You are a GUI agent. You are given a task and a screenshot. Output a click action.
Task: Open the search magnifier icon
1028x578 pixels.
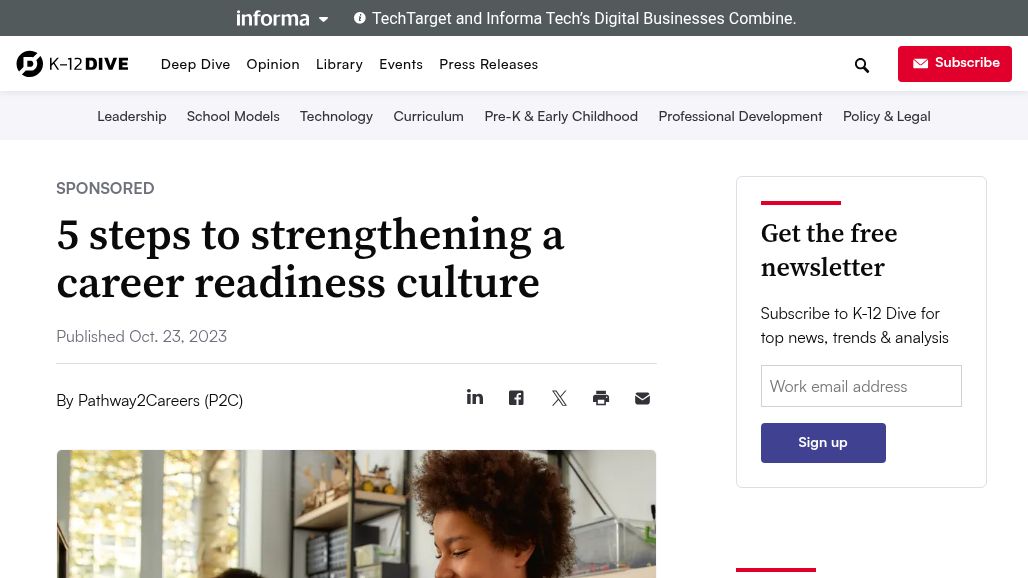862,66
